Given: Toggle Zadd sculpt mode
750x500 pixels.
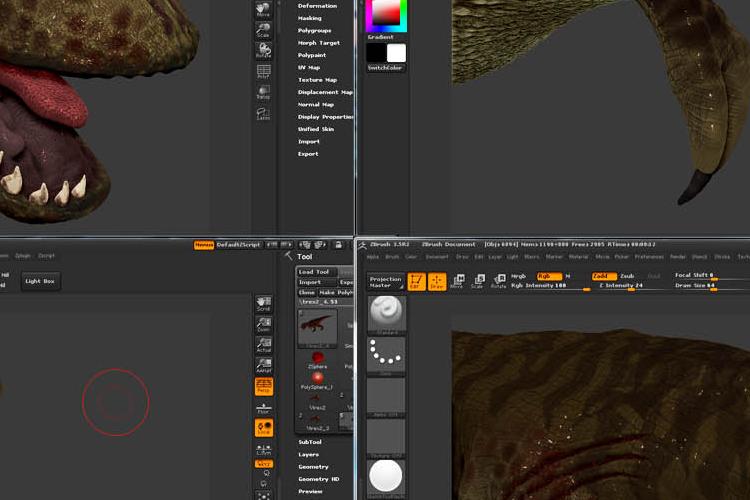Looking at the screenshot, I should 603,276.
